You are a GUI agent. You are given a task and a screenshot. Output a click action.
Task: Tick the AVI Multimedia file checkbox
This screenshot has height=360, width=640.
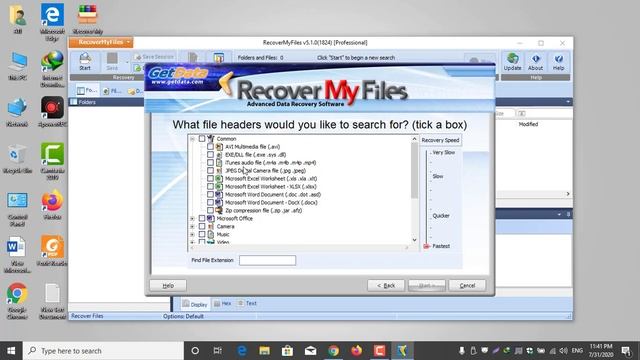click(x=210, y=147)
